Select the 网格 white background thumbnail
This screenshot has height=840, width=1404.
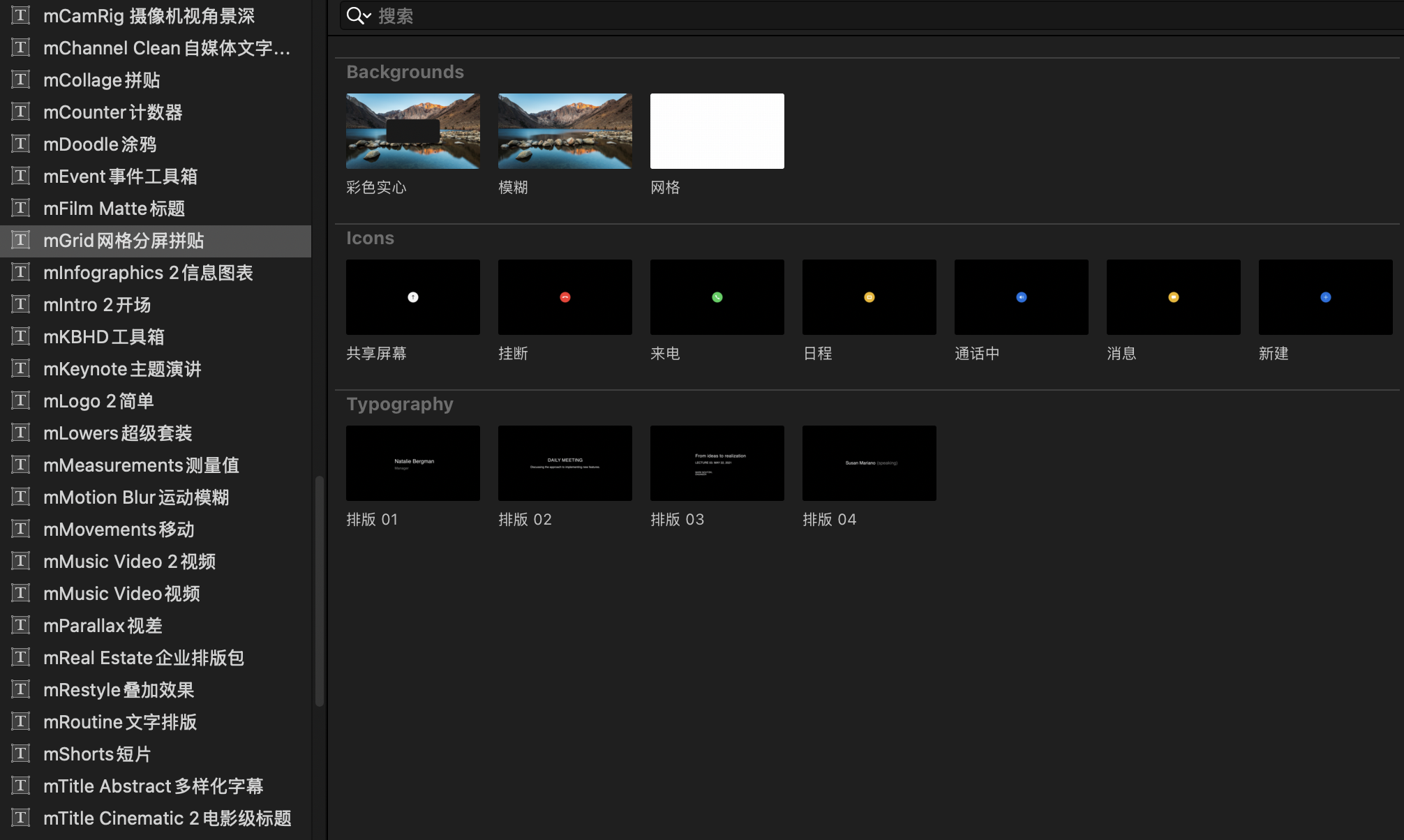click(x=717, y=131)
